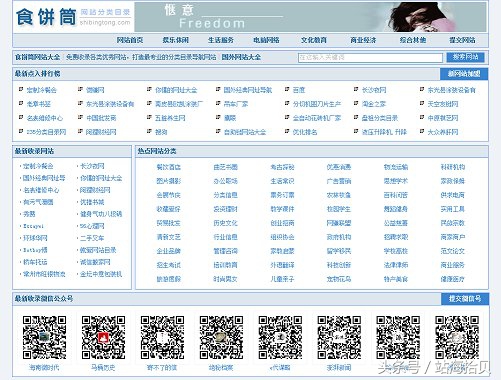The height and width of the screenshot is (380, 501).
Task: Select the 生活常识 category
Action: pyautogui.click(x=282, y=181)
